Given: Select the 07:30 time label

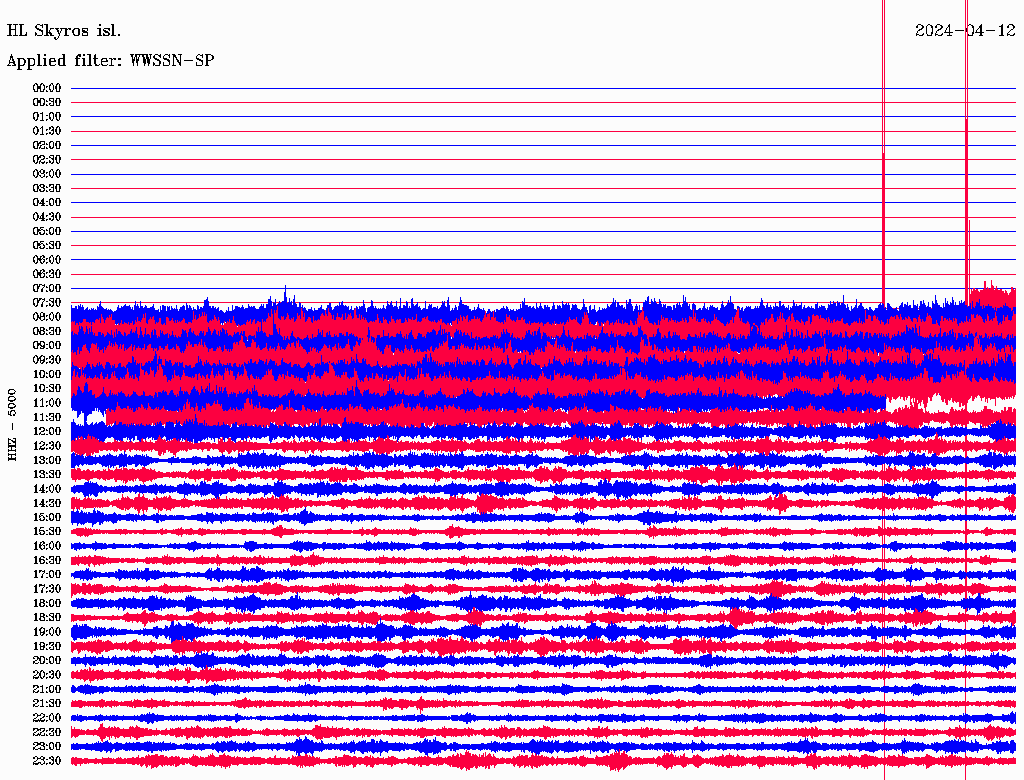Looking at the screenshot, I should [47, 302].
